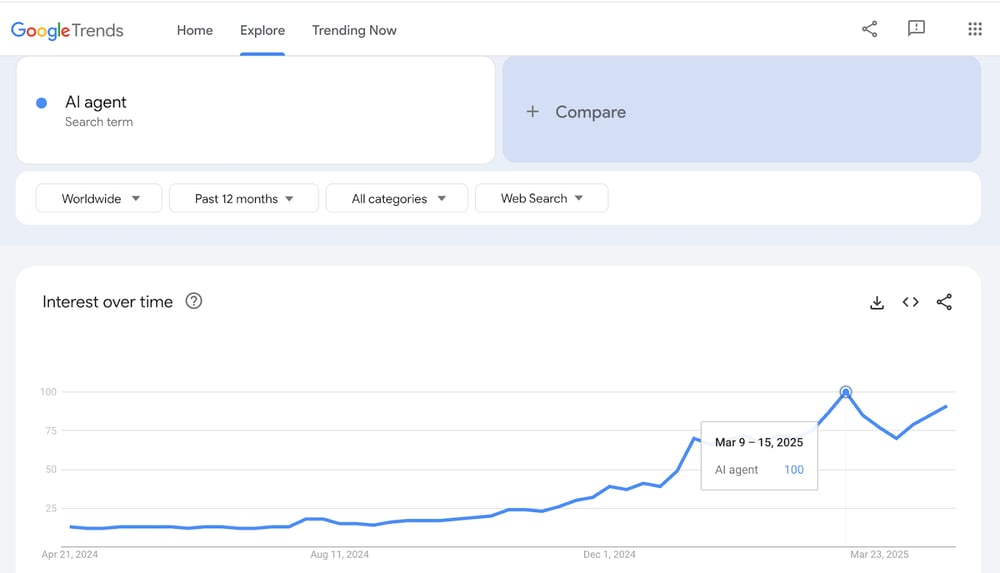The height and width of the screenshot is (573, 1000).
Task: Click the share icon in the top header
Action: coord(869,29)
